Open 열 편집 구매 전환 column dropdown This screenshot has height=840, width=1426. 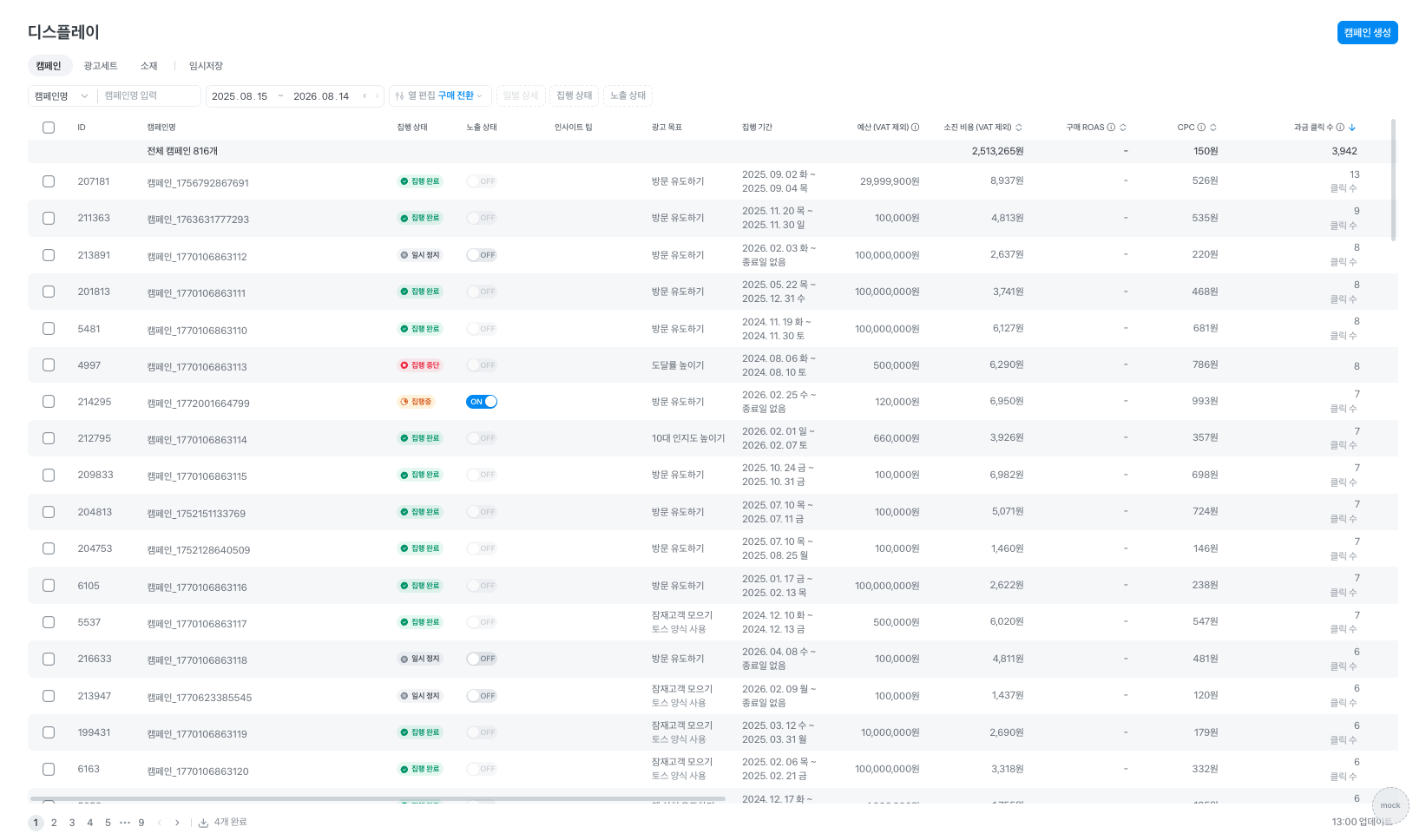pos(440,95)
